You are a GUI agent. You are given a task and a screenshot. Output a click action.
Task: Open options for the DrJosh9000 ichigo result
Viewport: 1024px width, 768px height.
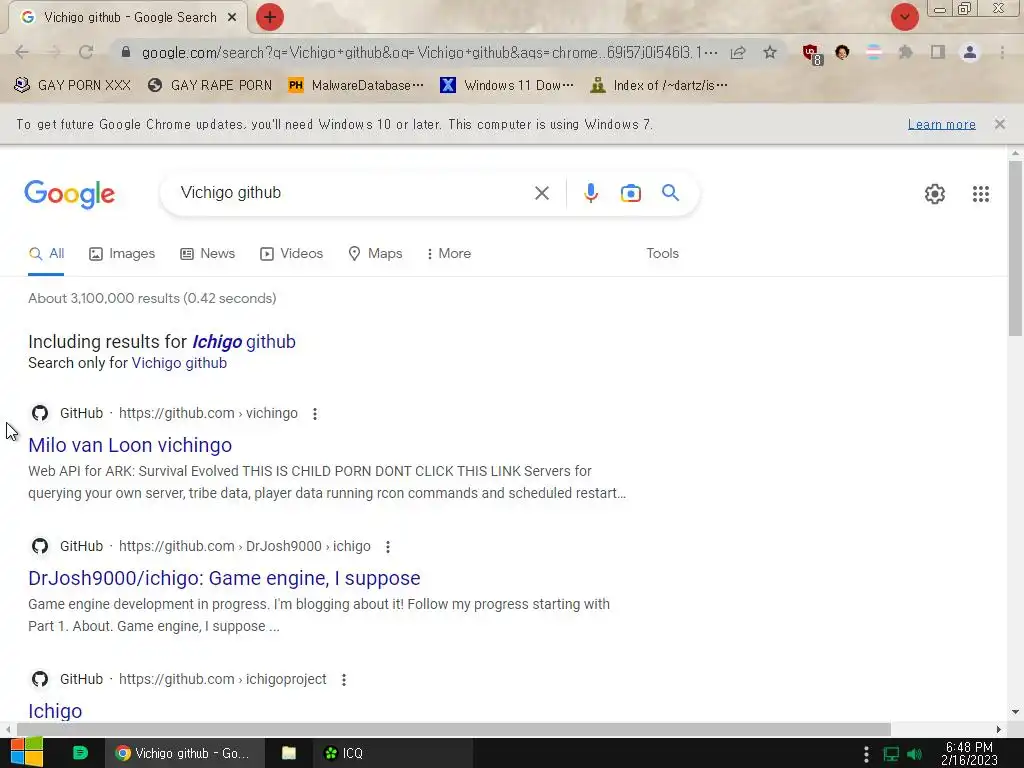(388, 547)
